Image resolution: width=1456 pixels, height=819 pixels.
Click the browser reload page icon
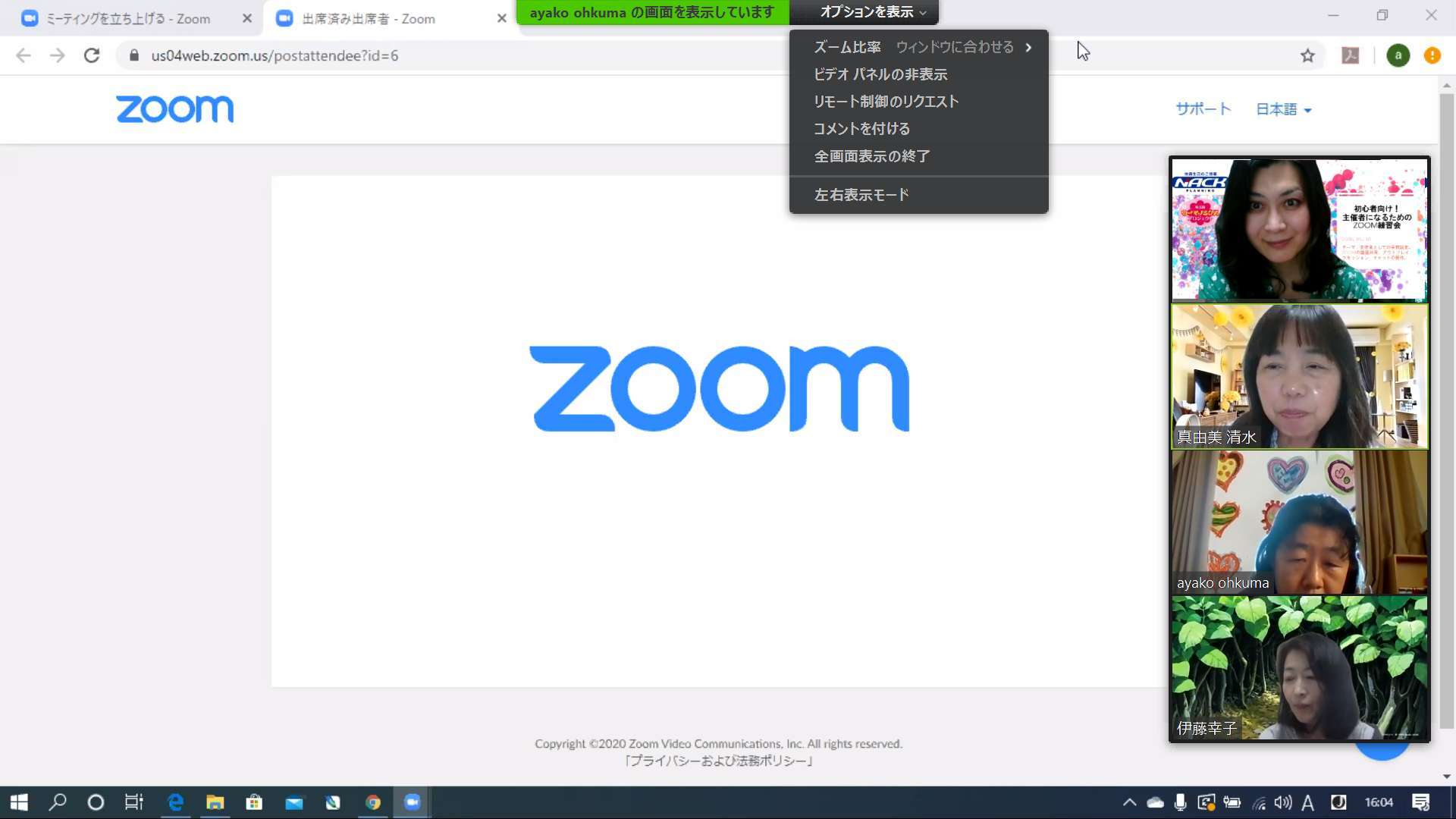[92, 55]
